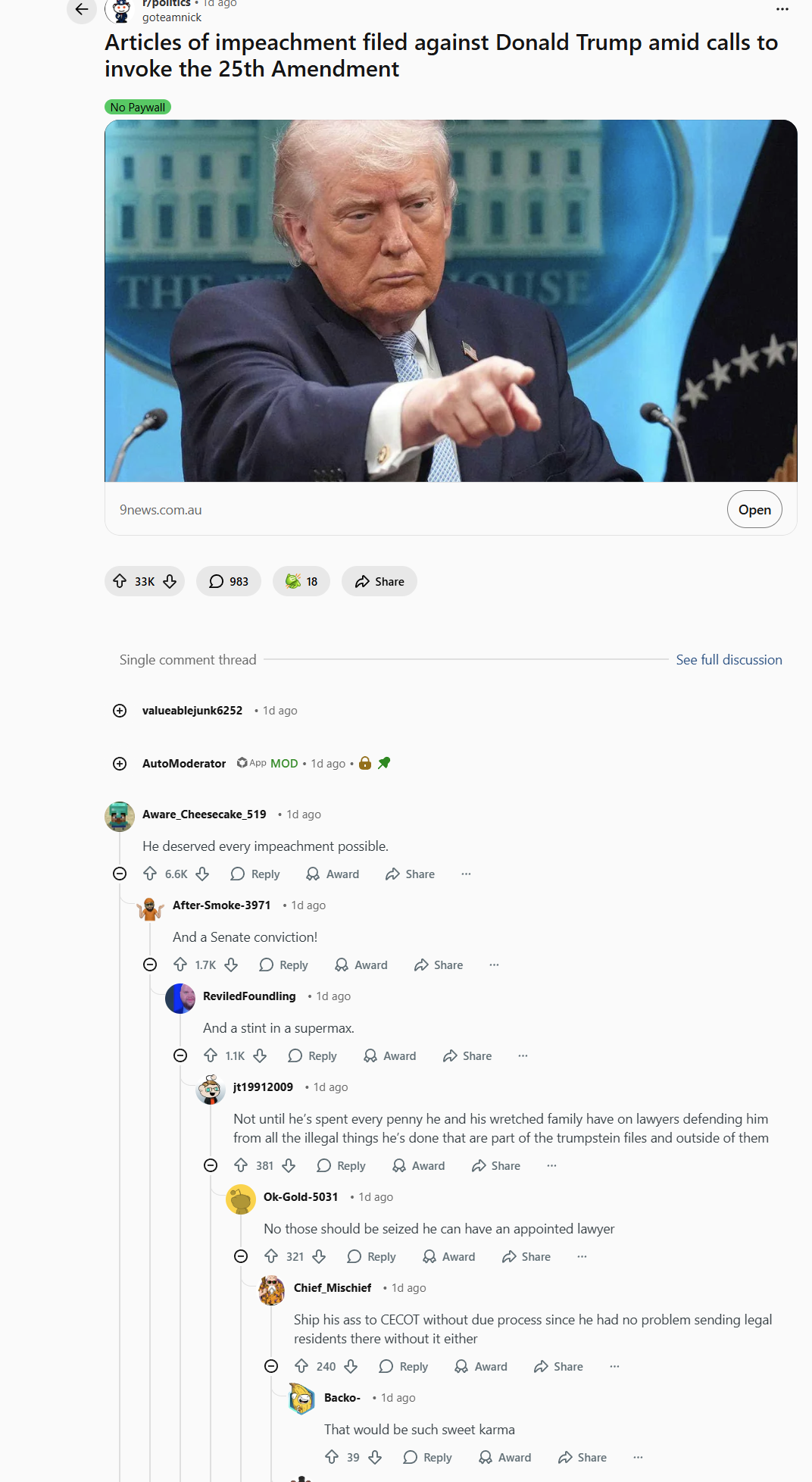
Task: Click the back arrow icon
Action: click(x=82, y=9)
